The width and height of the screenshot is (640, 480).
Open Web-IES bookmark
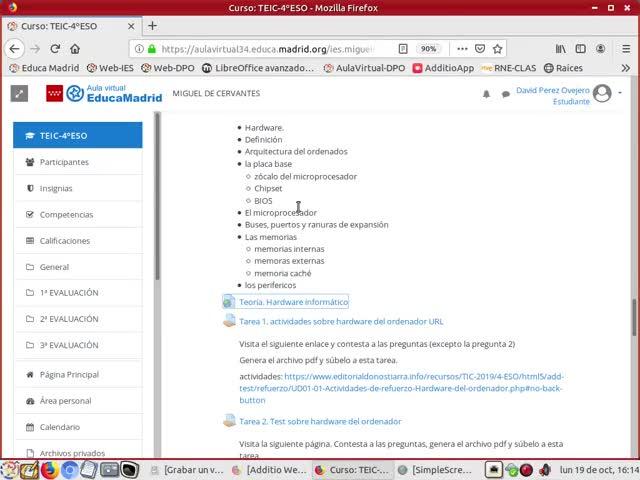point(110,68)
